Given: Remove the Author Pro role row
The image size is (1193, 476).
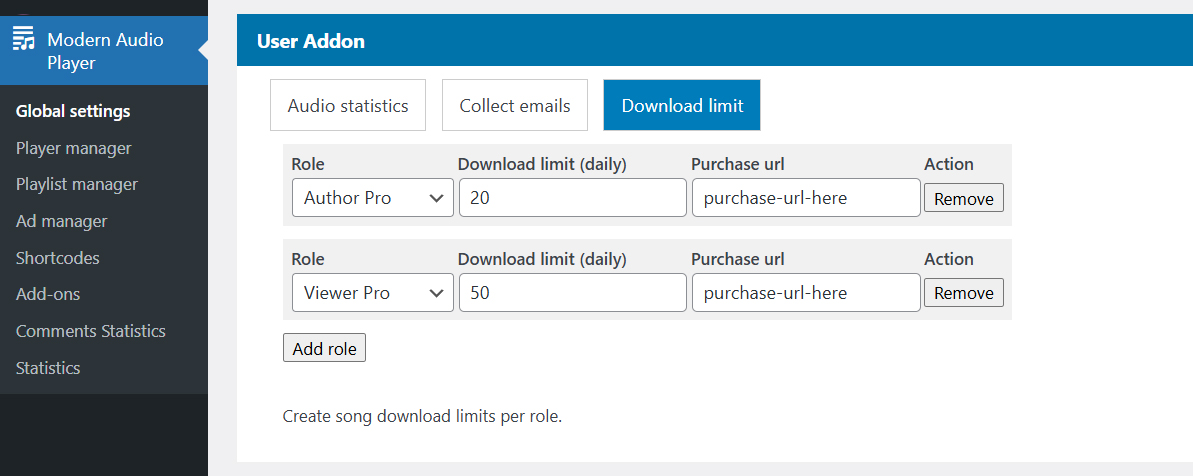Looking at the screenshot, I should tap(963, 199).
